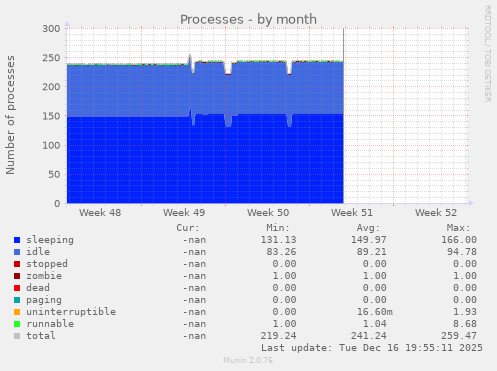497x371 pixels.
Task: Click sleeping average value 149.97
Action: pos(369,240)
